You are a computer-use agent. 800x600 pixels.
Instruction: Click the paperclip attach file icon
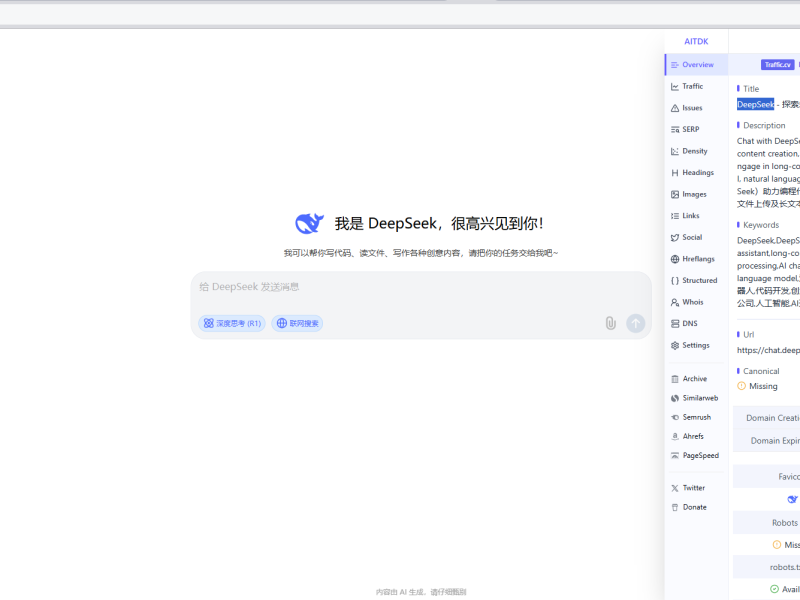coord(611,323)
